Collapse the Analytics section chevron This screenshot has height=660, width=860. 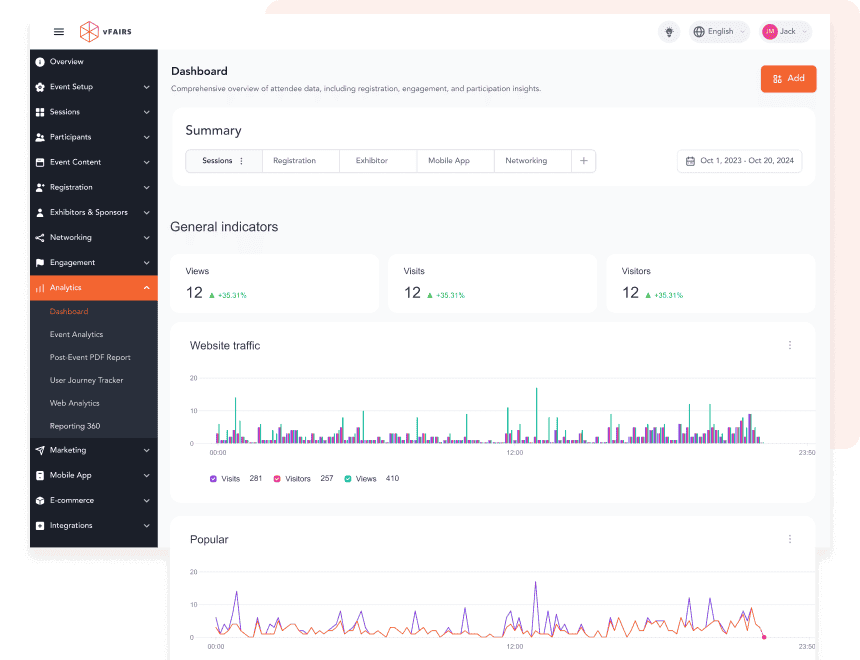click(x=146, y=288)
